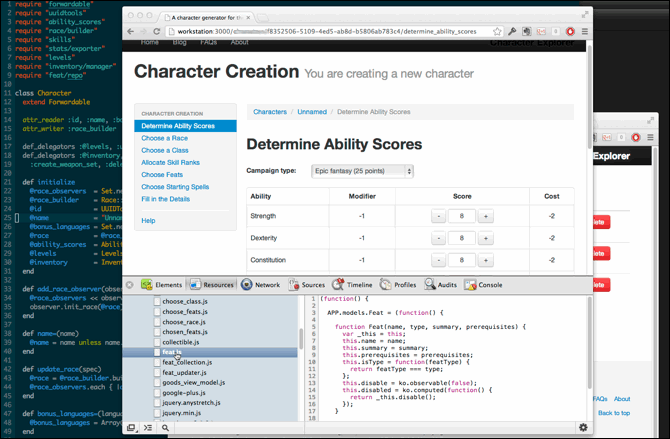Select Determine Ability Scores in sidebar
Image resolution: width=670 pixels, height=439 pixels.
tap(185, 126)
